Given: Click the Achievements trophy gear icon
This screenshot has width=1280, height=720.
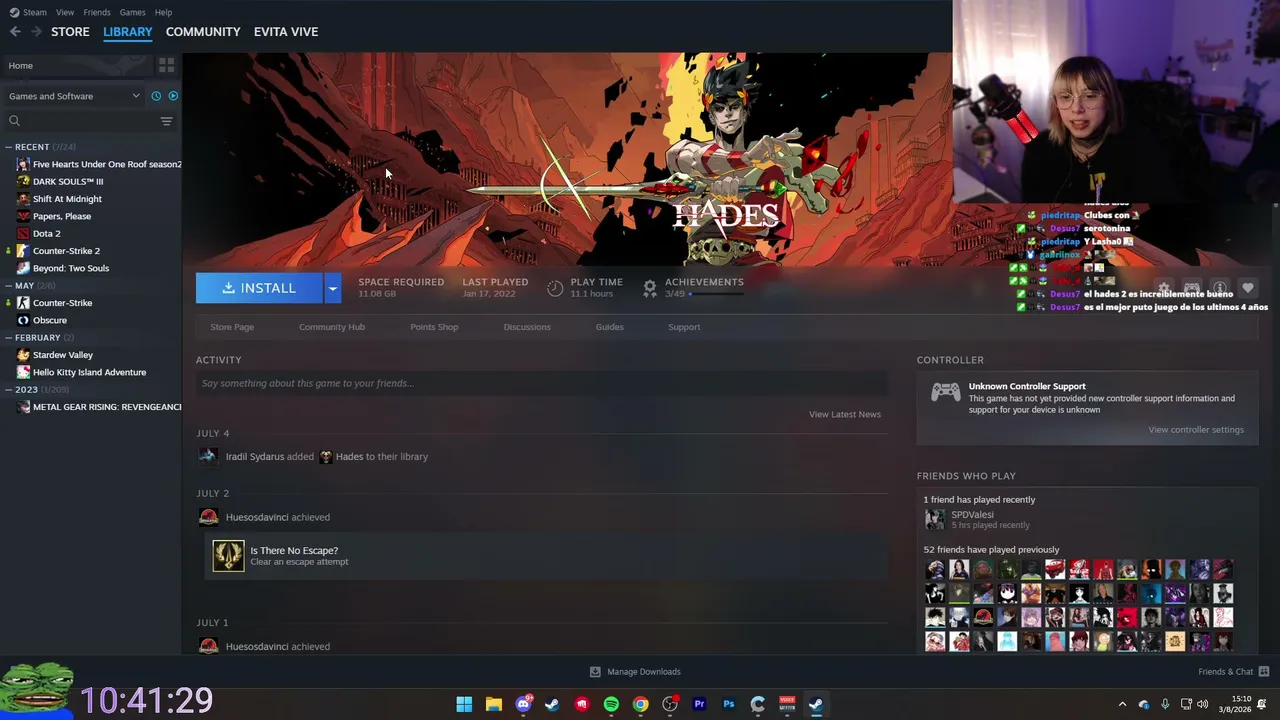Looking at the screenshot, I should point(650,288).
